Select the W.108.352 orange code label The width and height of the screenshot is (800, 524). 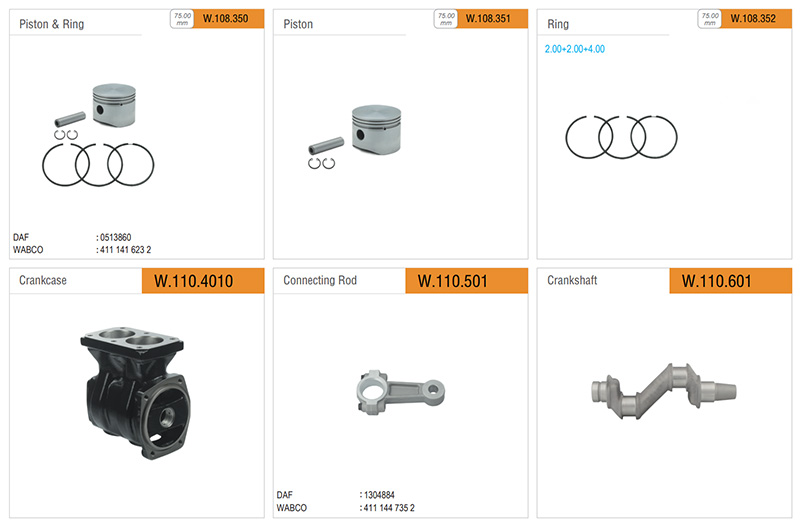pos(756,19)
